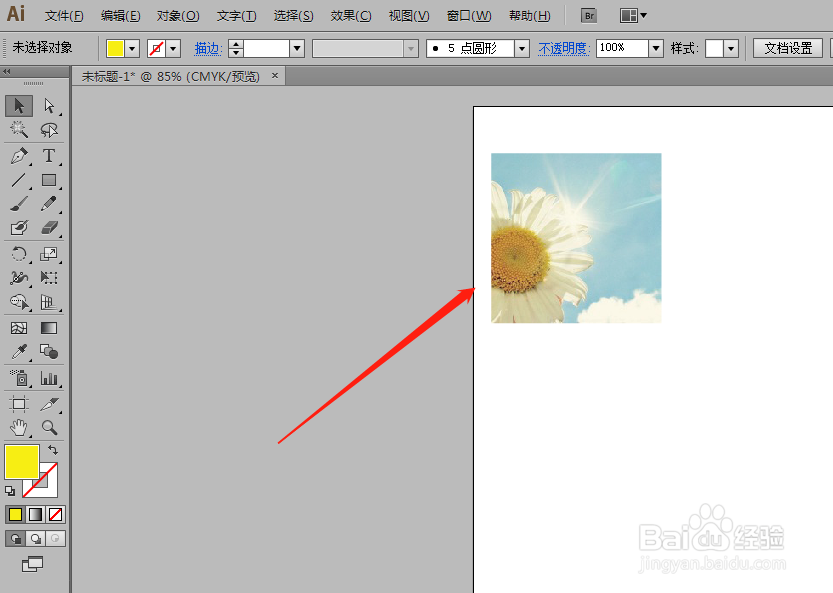This screenshot has height=593, width=833.
Task: Select the Mesh tool
Action: tap(19, 328)
